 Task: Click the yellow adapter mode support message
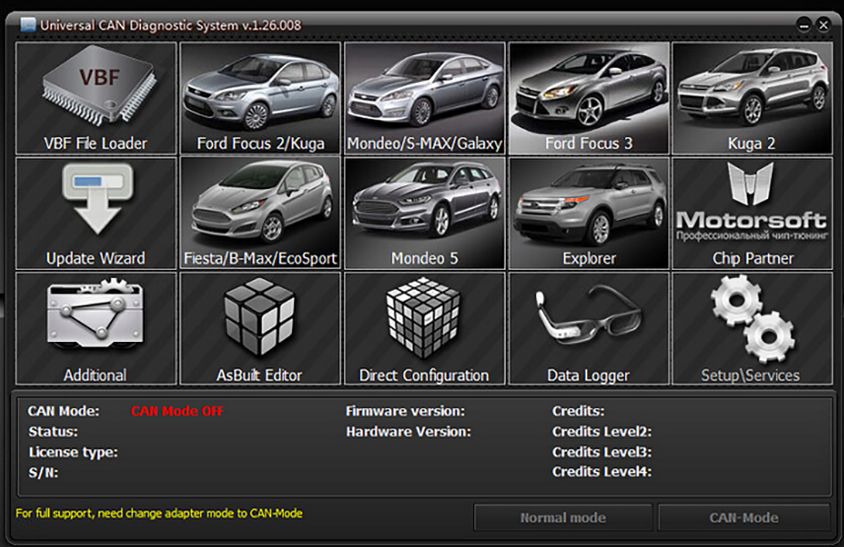(159, 514)
